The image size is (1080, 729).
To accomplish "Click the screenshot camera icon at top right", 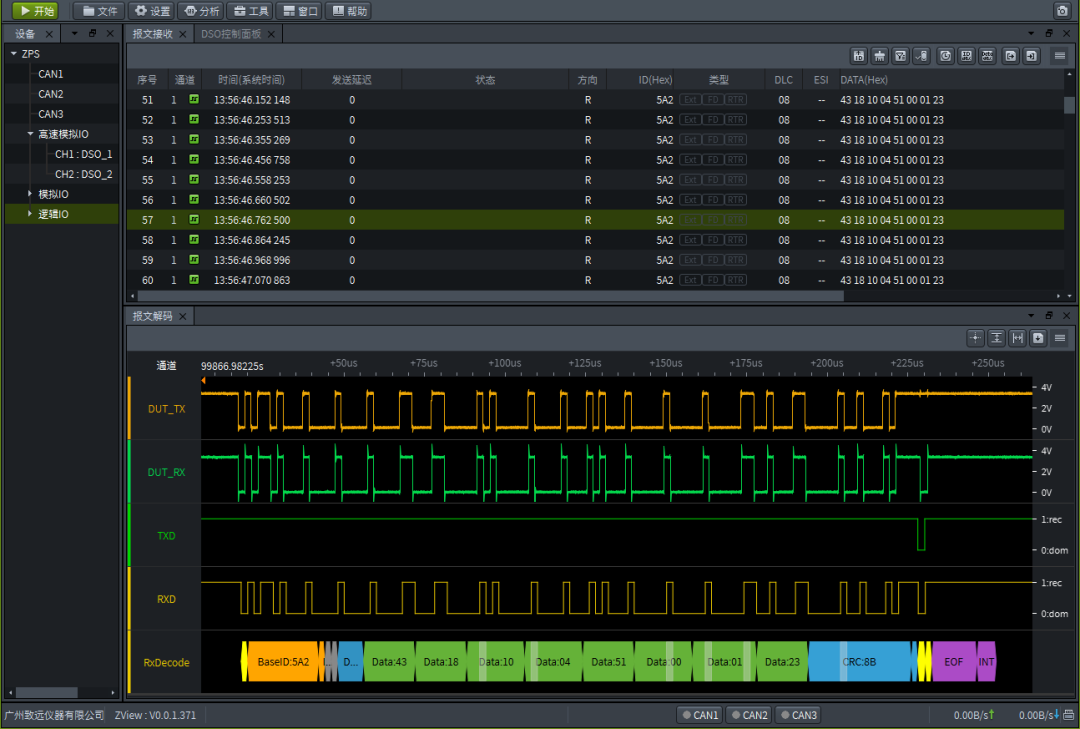I will (x=1061, y=11).
